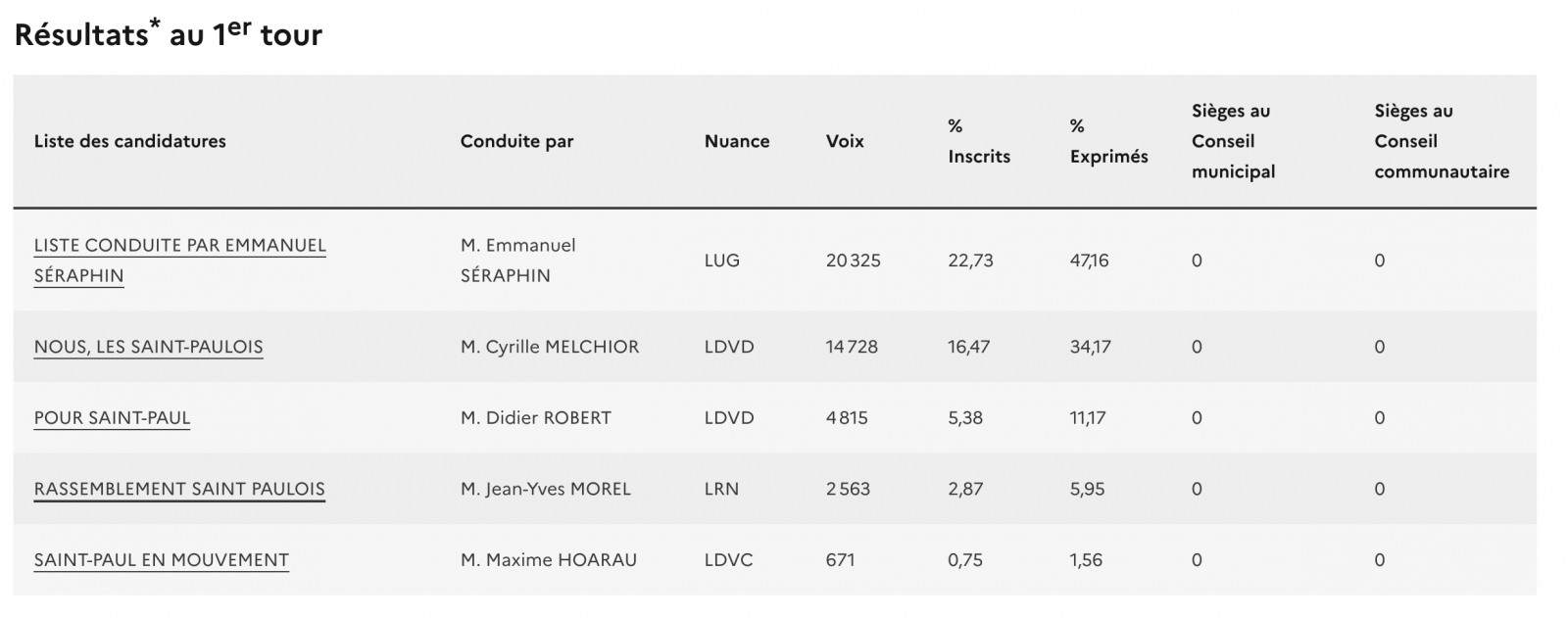Click the M. Cyrille MELCHIOR cell
The image size is (1568, 618).
549,347
